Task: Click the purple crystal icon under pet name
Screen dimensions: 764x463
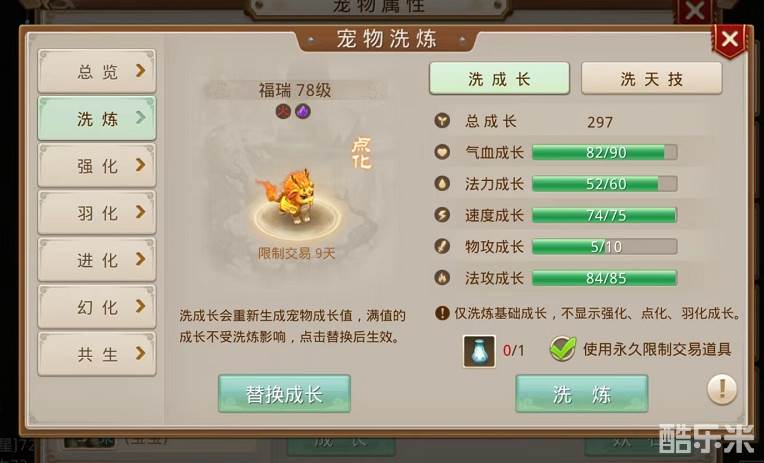Action: coord(303,112)
